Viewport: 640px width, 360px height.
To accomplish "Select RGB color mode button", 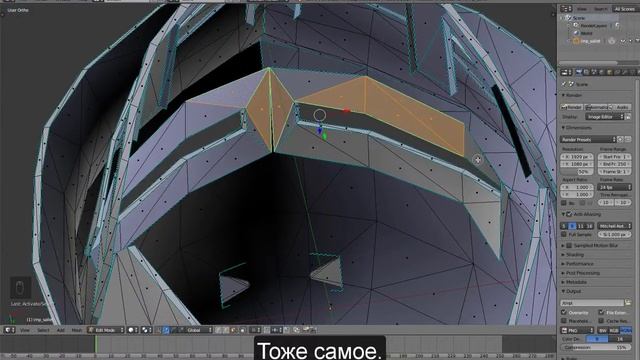I will pos(613,330).
